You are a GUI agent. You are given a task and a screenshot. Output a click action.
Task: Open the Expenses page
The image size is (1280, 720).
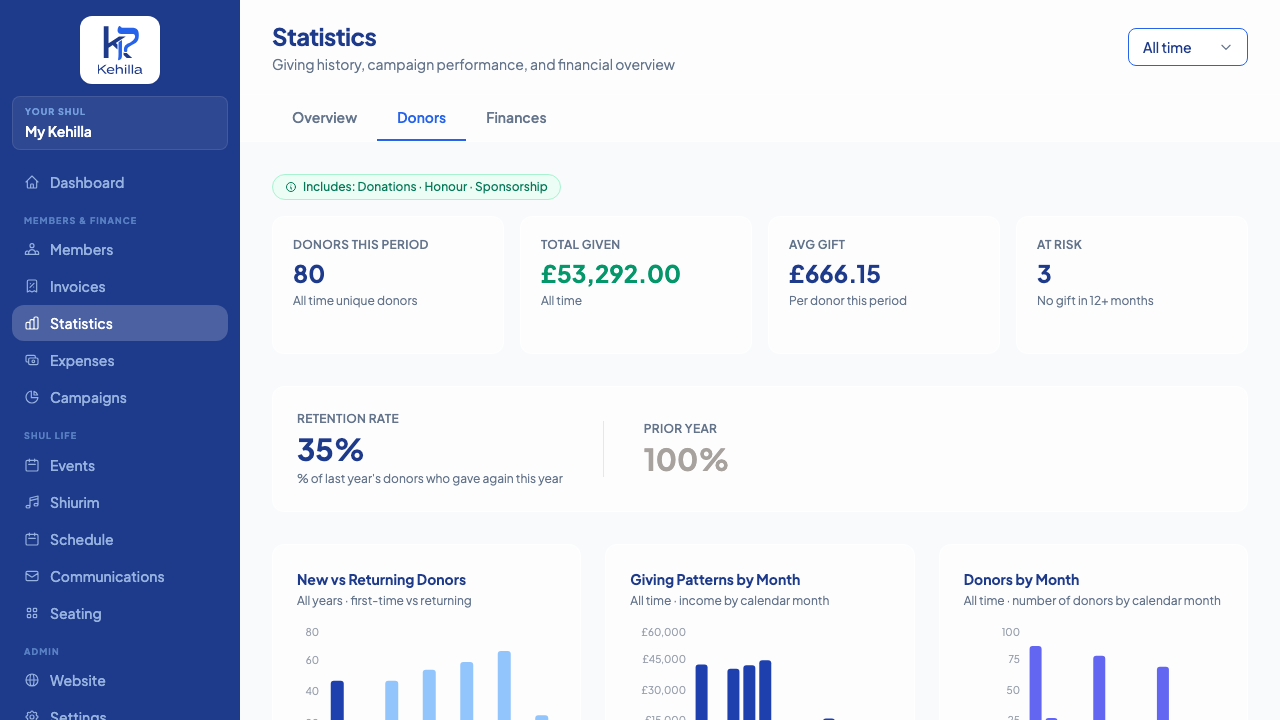coord(120,361)
